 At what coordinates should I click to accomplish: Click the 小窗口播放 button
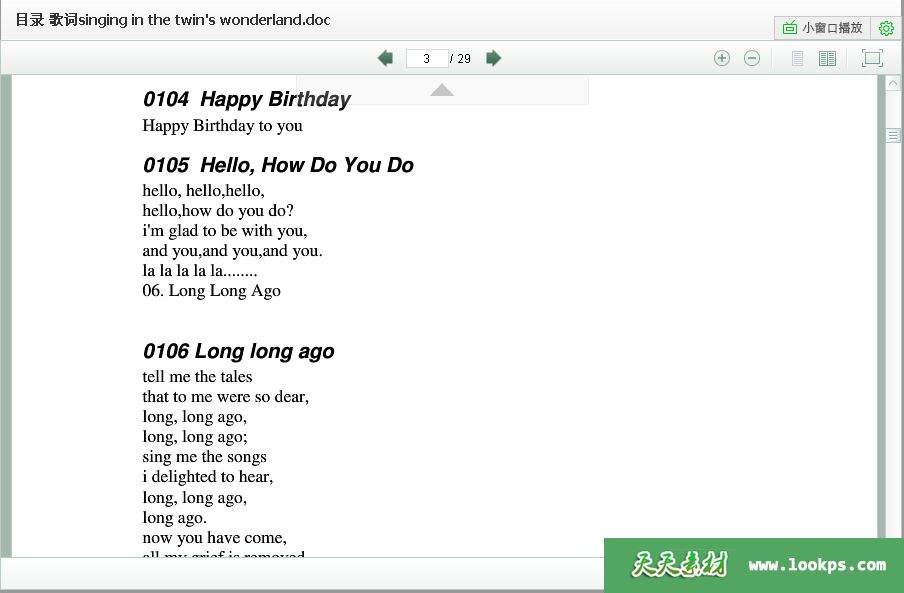pos(822,28)
